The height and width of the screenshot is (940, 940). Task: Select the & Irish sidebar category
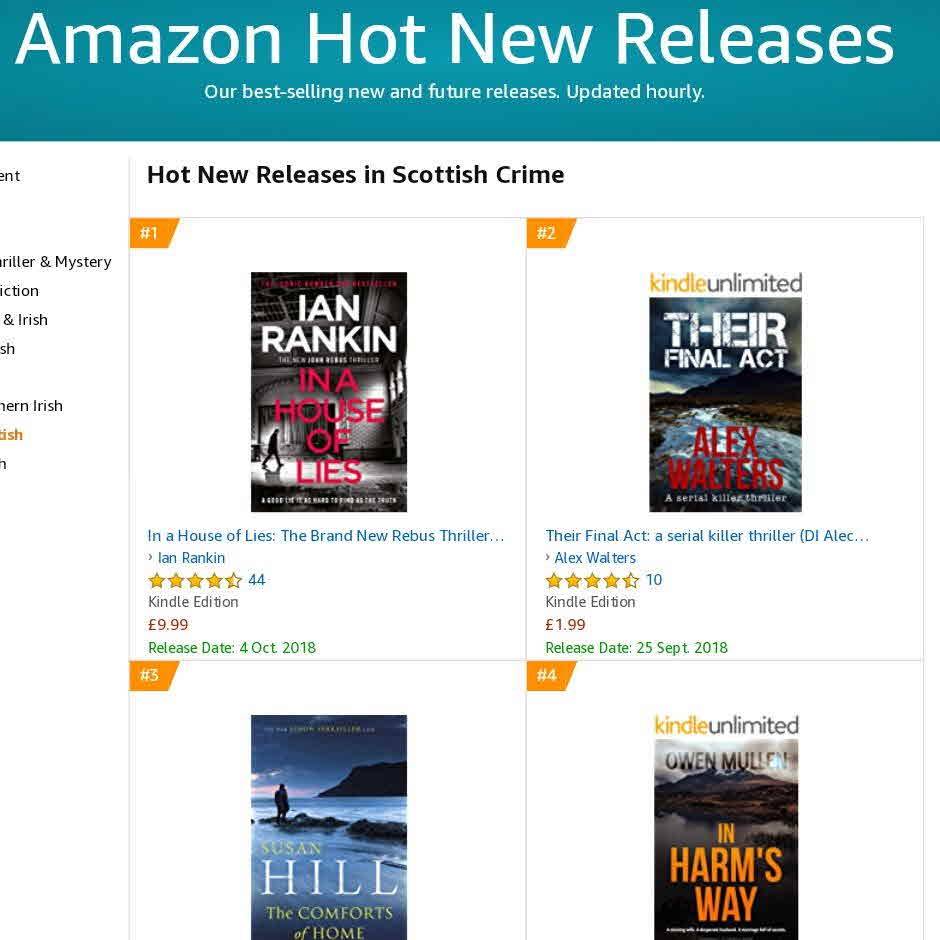[24, 320]
